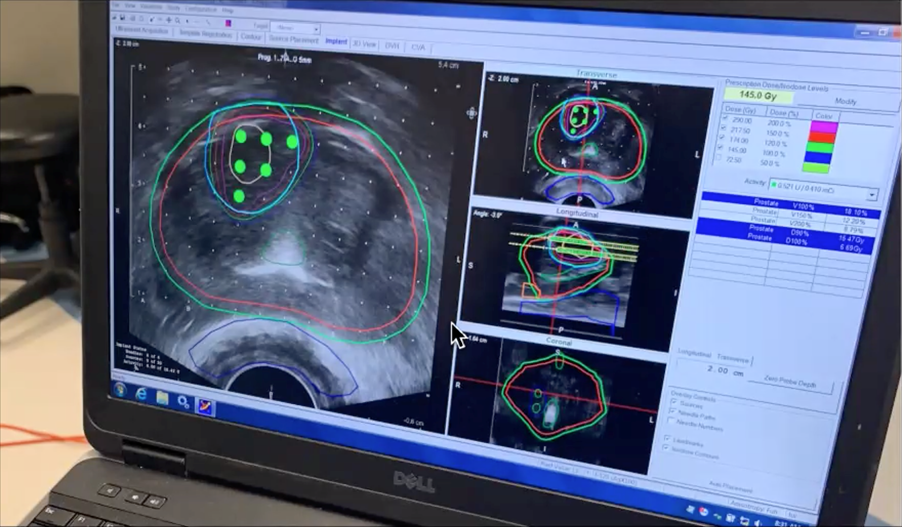Screen dimensions: 902x527
Task: Toggle the Sources overlay checkbox
Action: point(673,401)
